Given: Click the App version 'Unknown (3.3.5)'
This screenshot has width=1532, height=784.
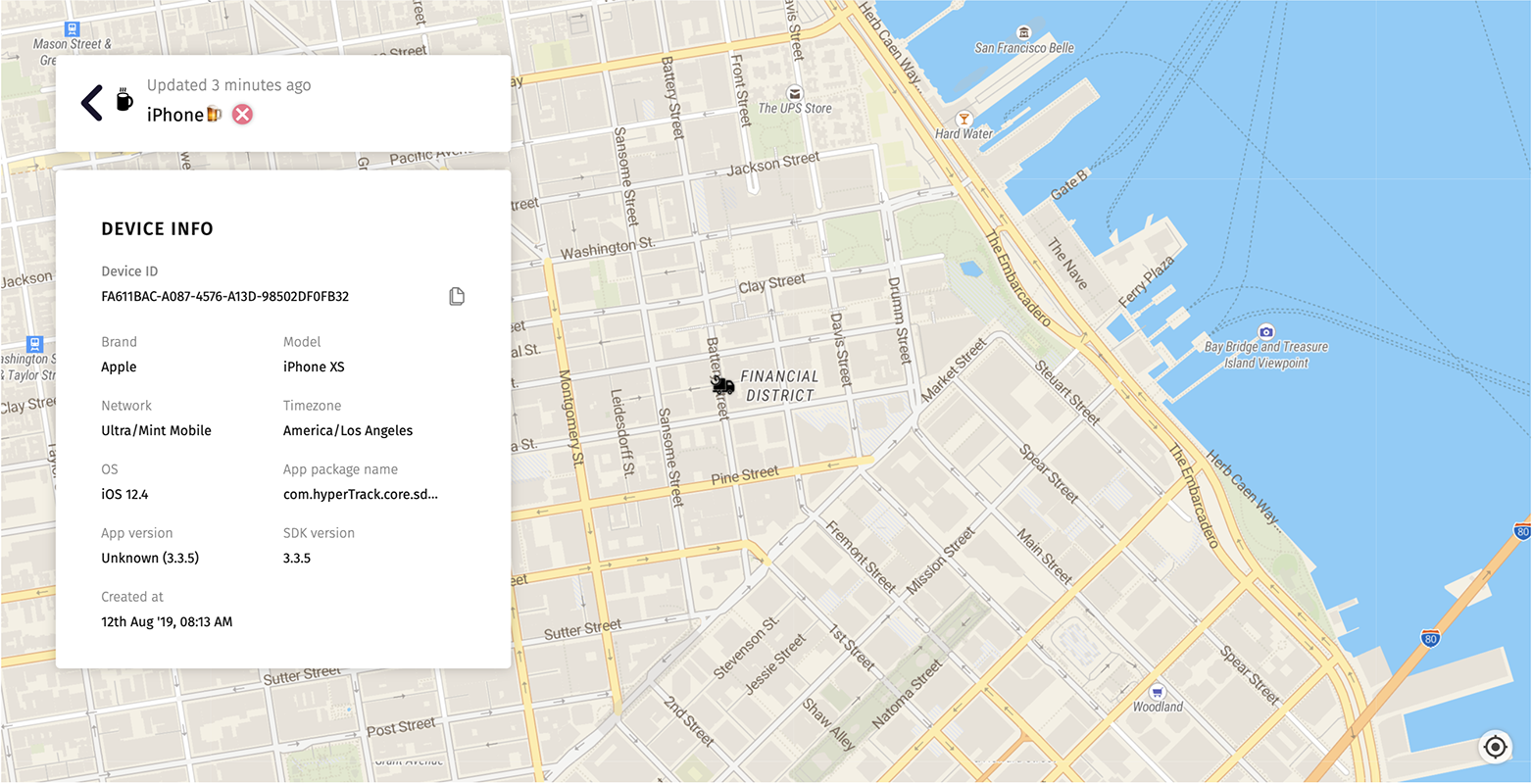Looking at the screenshot, I should [150, 558].
